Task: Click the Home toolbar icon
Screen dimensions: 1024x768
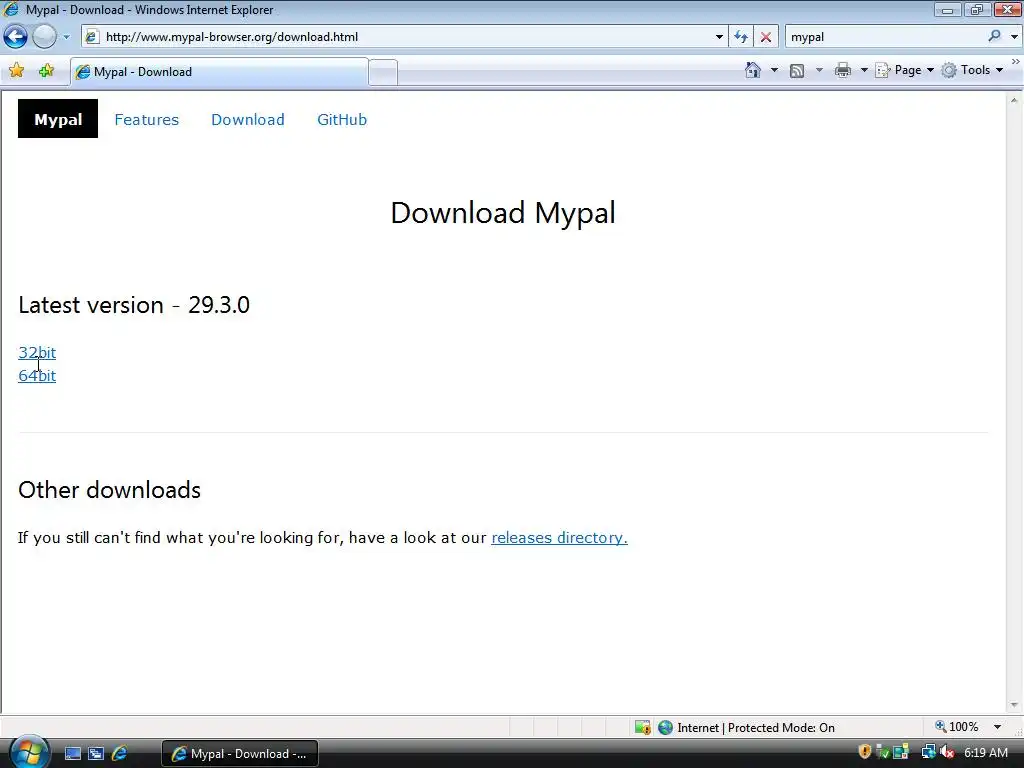Action: (x=753, y=70)
